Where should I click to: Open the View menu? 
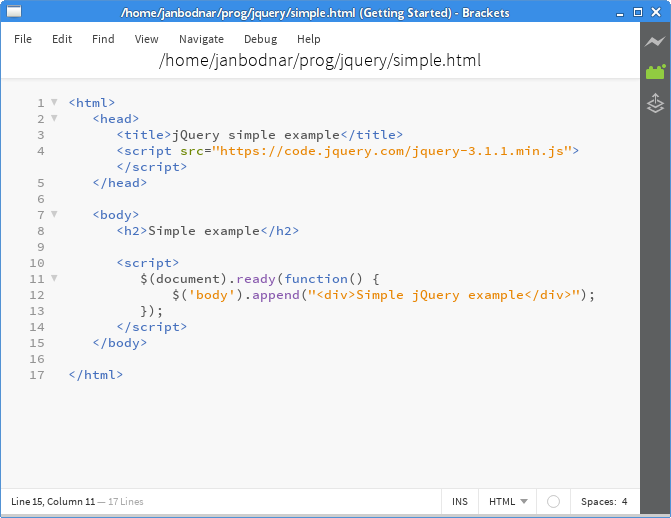tap(146, 39)
